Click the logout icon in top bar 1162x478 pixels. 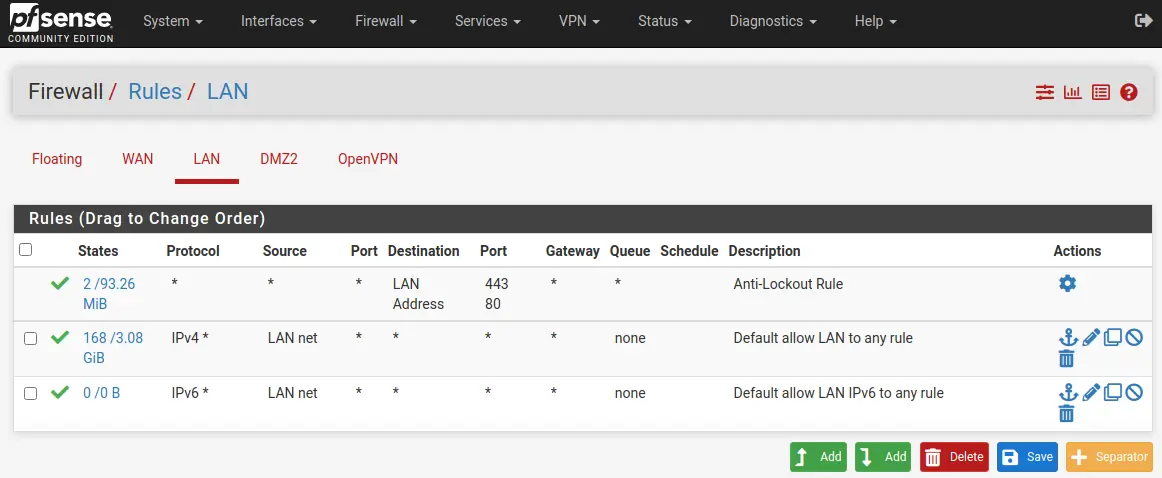1143,21
